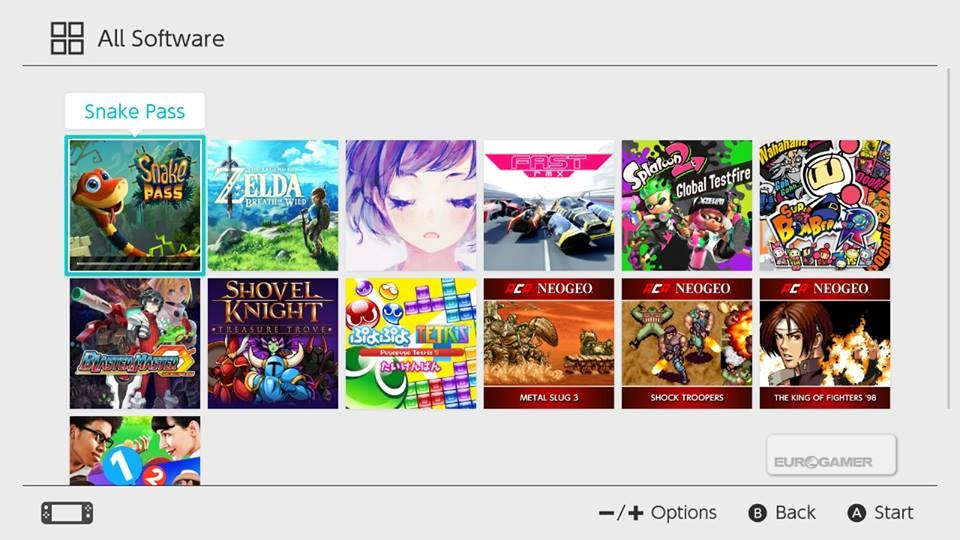Launch Zelda Breath of the Wild
The height and width of the screenshot is (540, 960).
tap(273, 205)
